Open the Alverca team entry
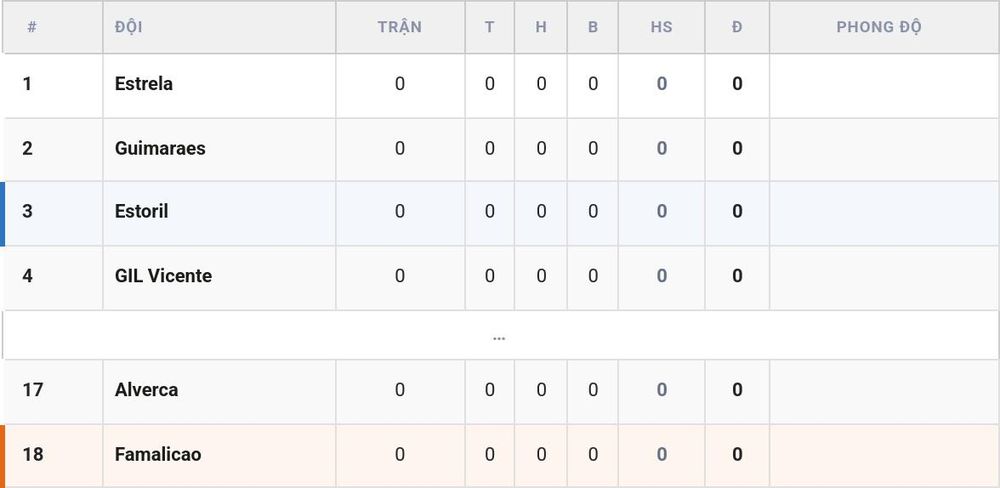The width and height of the screenshot is (1000, 488). (x=146, y=390)
